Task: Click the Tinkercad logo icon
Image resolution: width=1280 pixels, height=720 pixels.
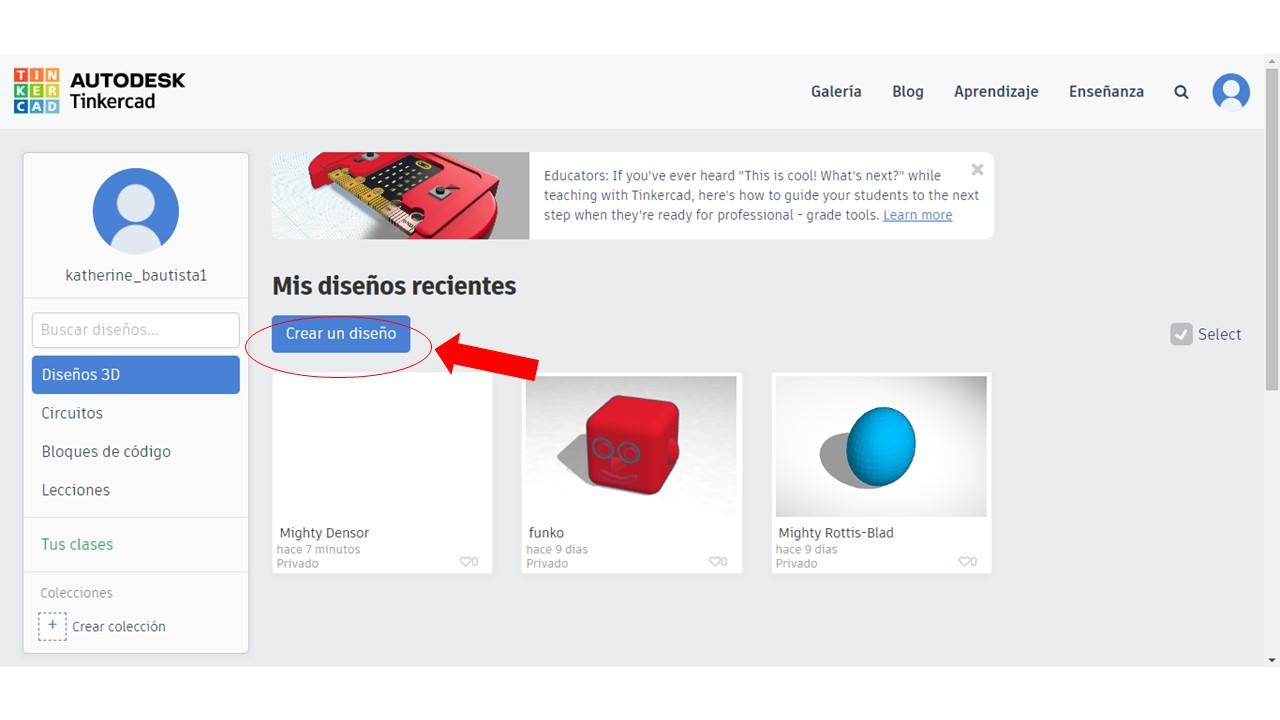Action: click(36, 91)
